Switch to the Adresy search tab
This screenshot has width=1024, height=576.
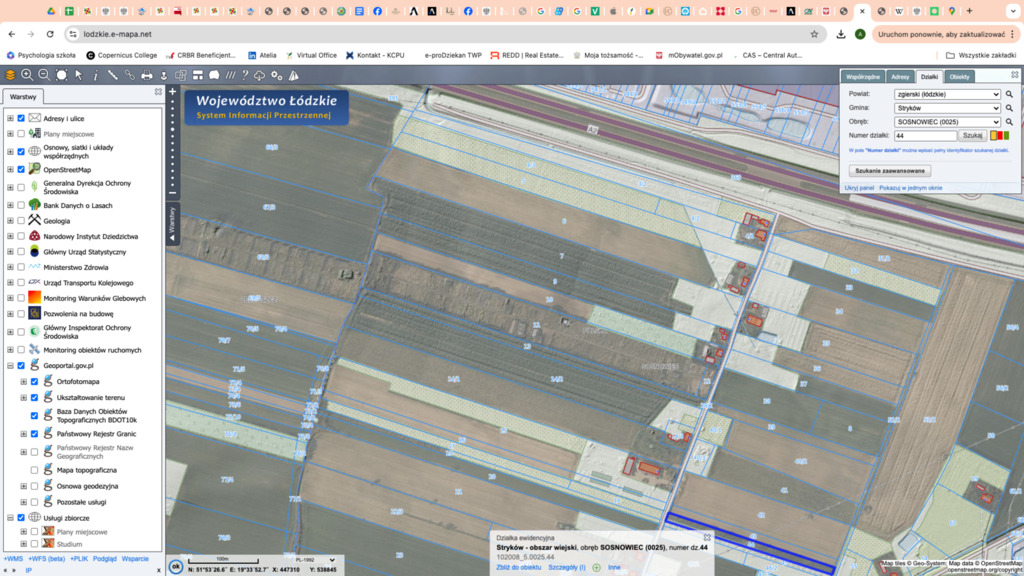900,77
